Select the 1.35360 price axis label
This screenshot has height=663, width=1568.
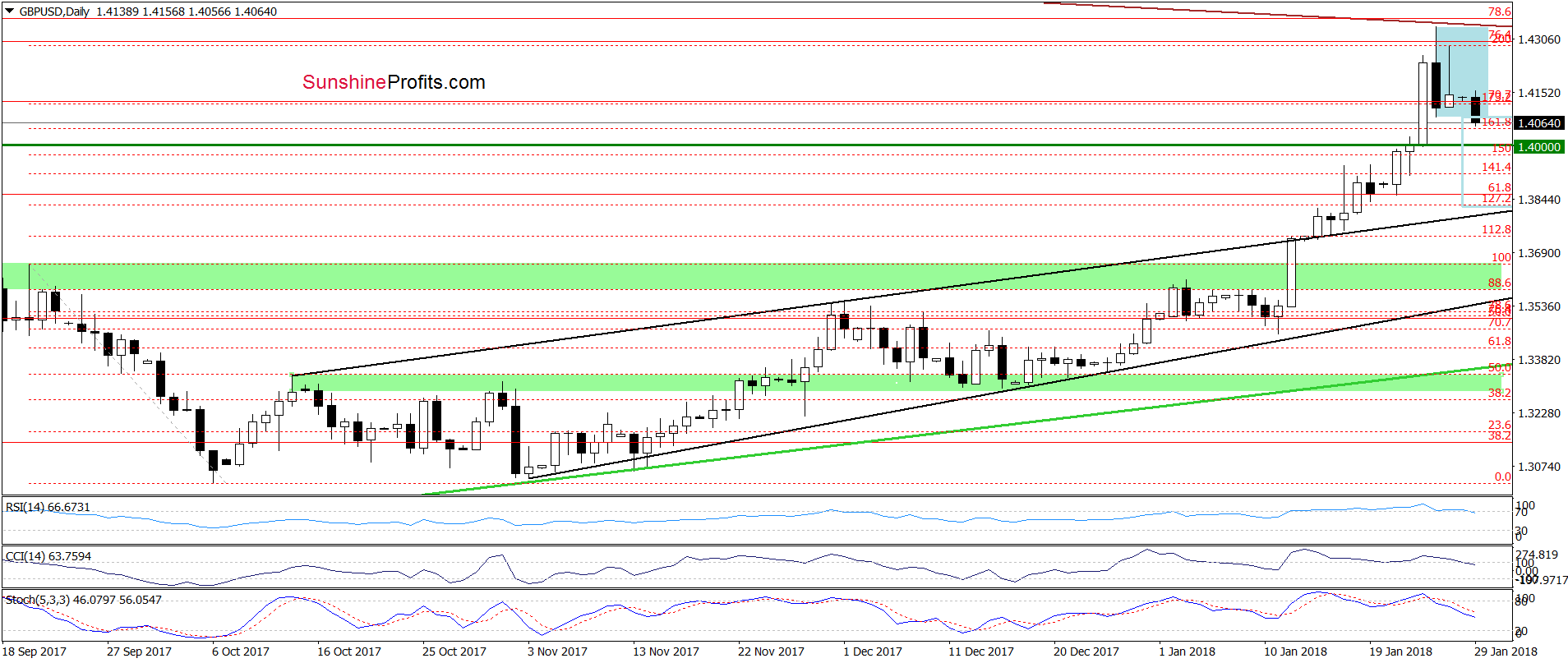1539,306
